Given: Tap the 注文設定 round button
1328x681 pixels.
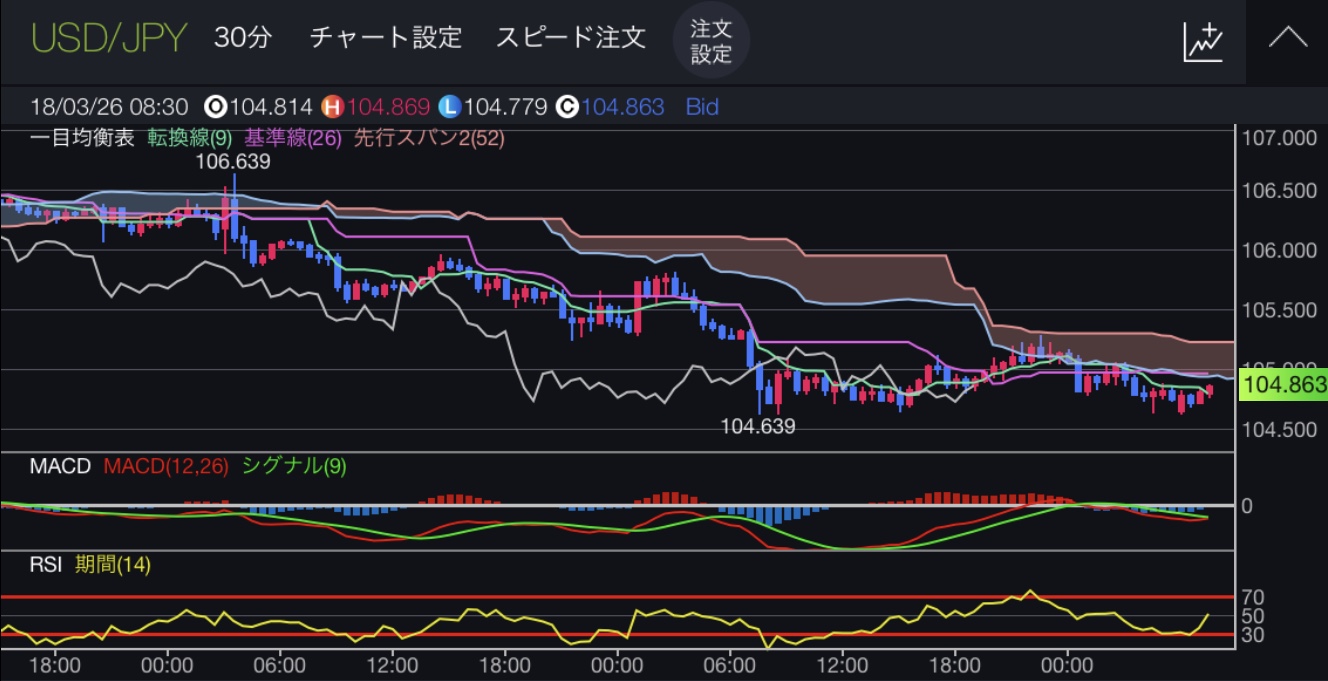Looking at the screenshot, I should (x=711, y=41).
